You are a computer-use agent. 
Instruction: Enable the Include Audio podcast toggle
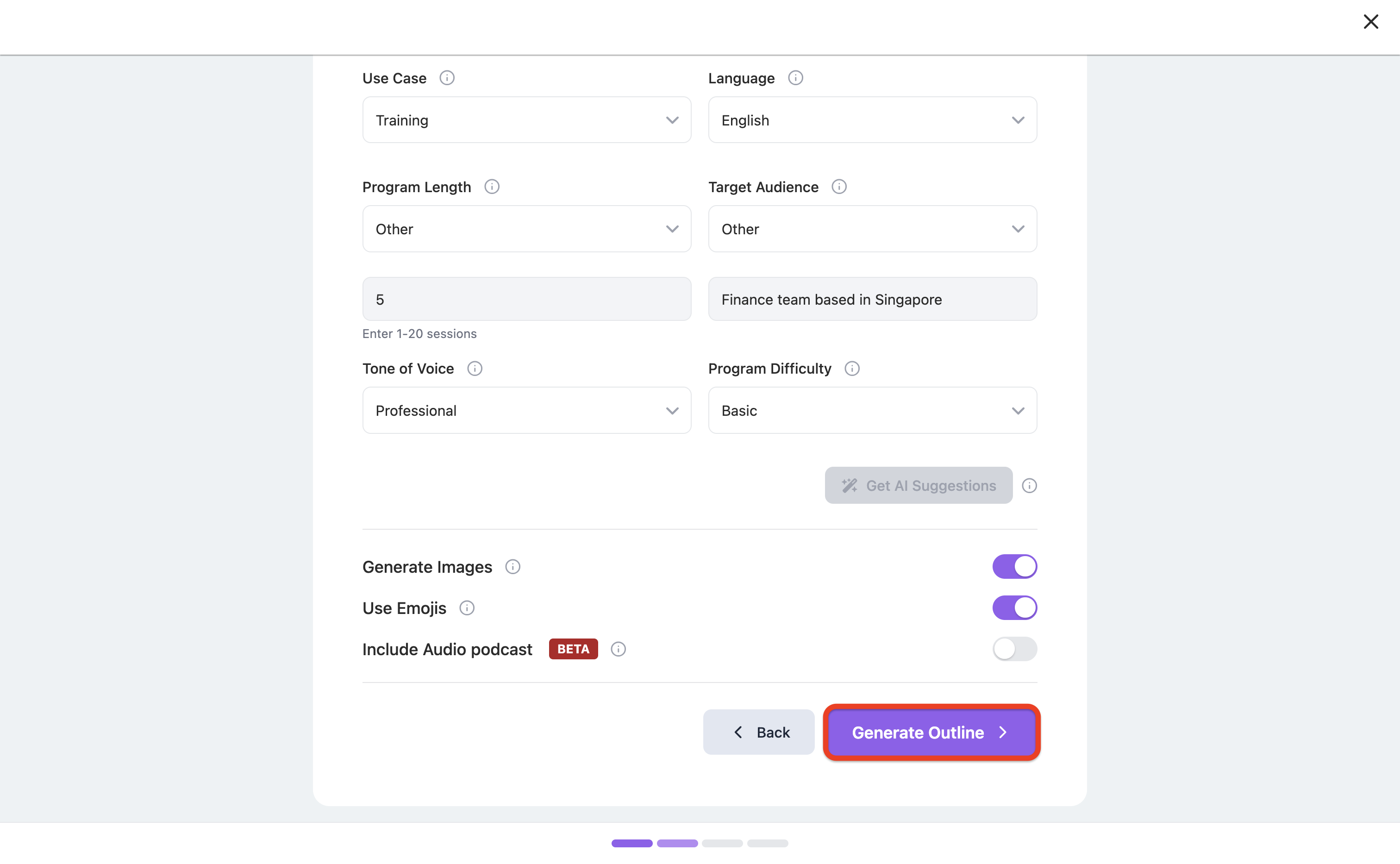1014,649
